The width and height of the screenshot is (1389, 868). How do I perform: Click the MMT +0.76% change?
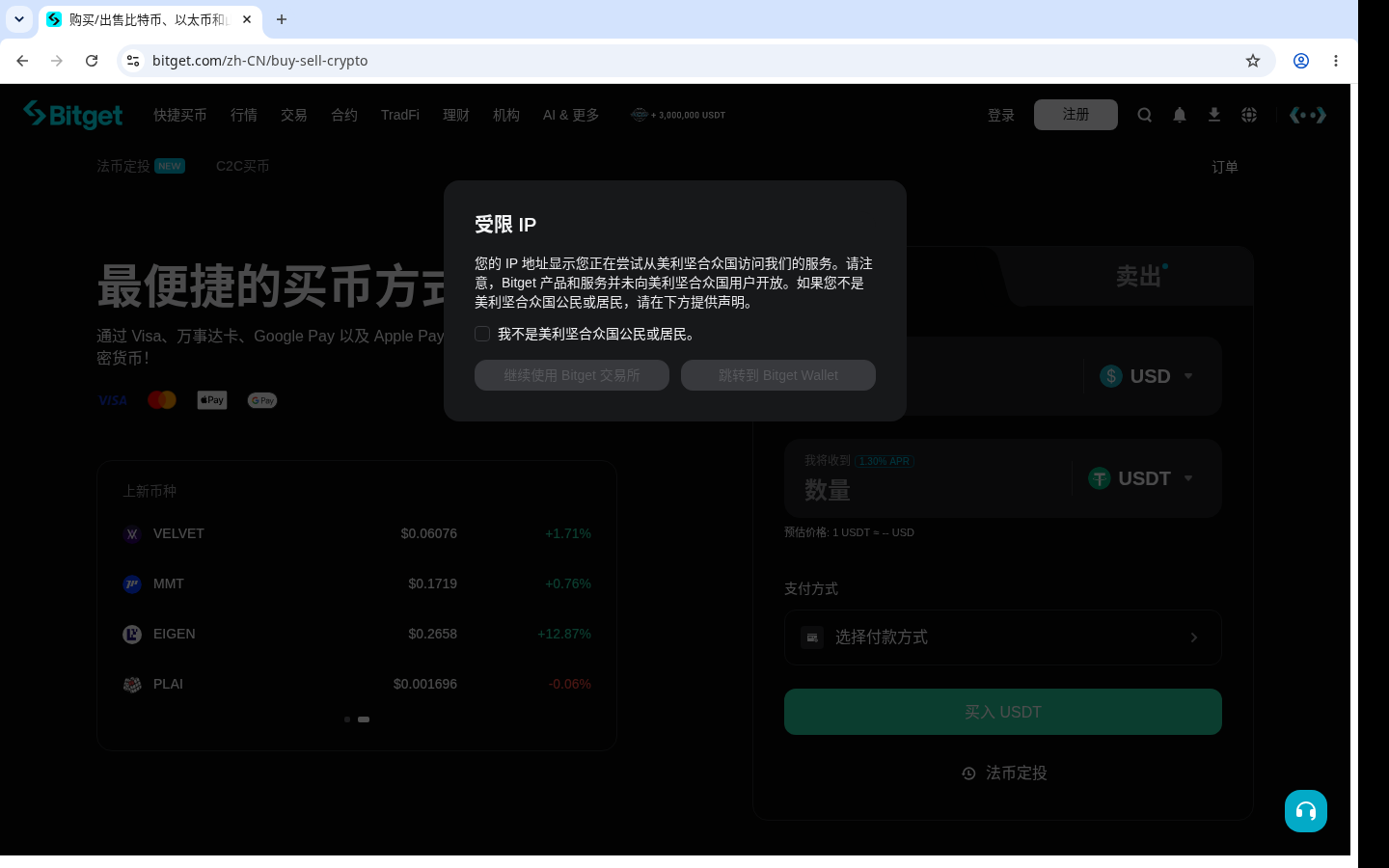pos(568,584)
